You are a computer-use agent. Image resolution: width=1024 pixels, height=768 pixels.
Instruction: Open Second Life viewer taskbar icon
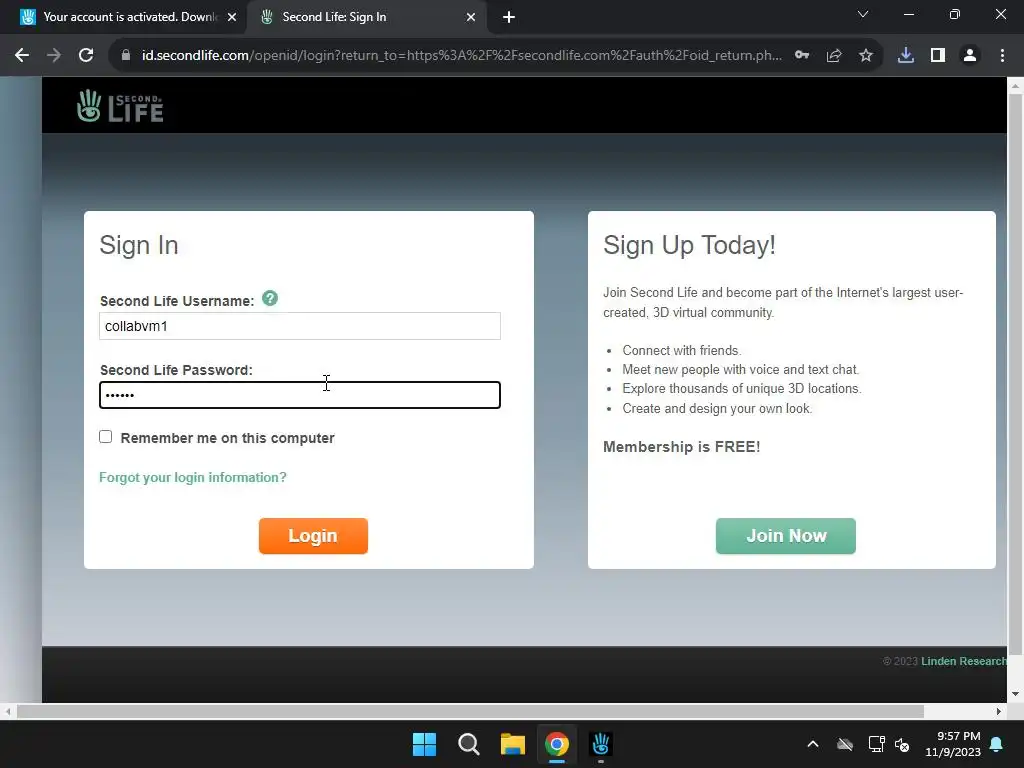tap(601, 744)
